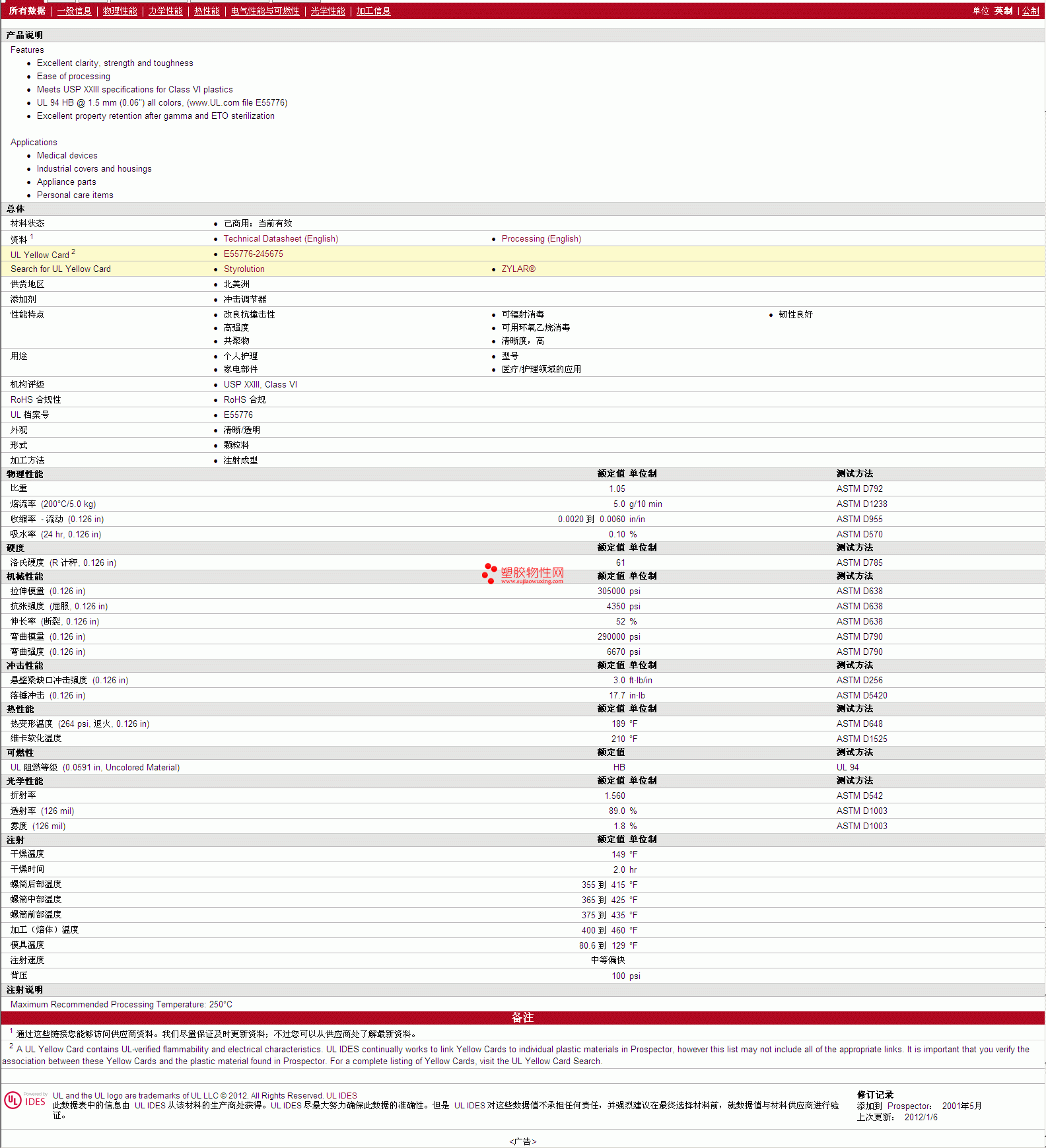Select the 改良抗撞击性 feature
The width and height of the screenshot is (1046, 1148).
click(249, 315)
